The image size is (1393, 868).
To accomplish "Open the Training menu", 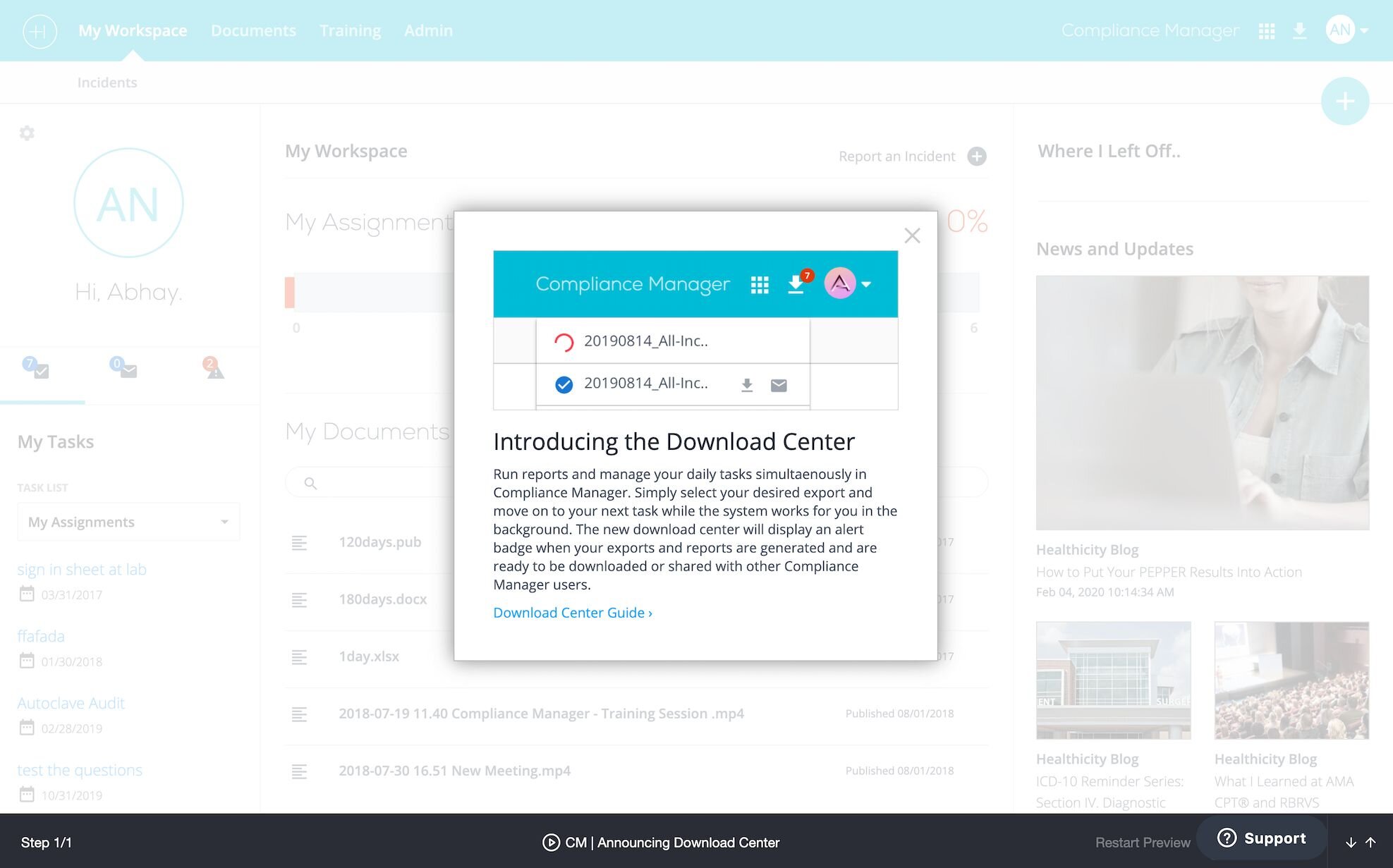I will click(x=350, y=31).
